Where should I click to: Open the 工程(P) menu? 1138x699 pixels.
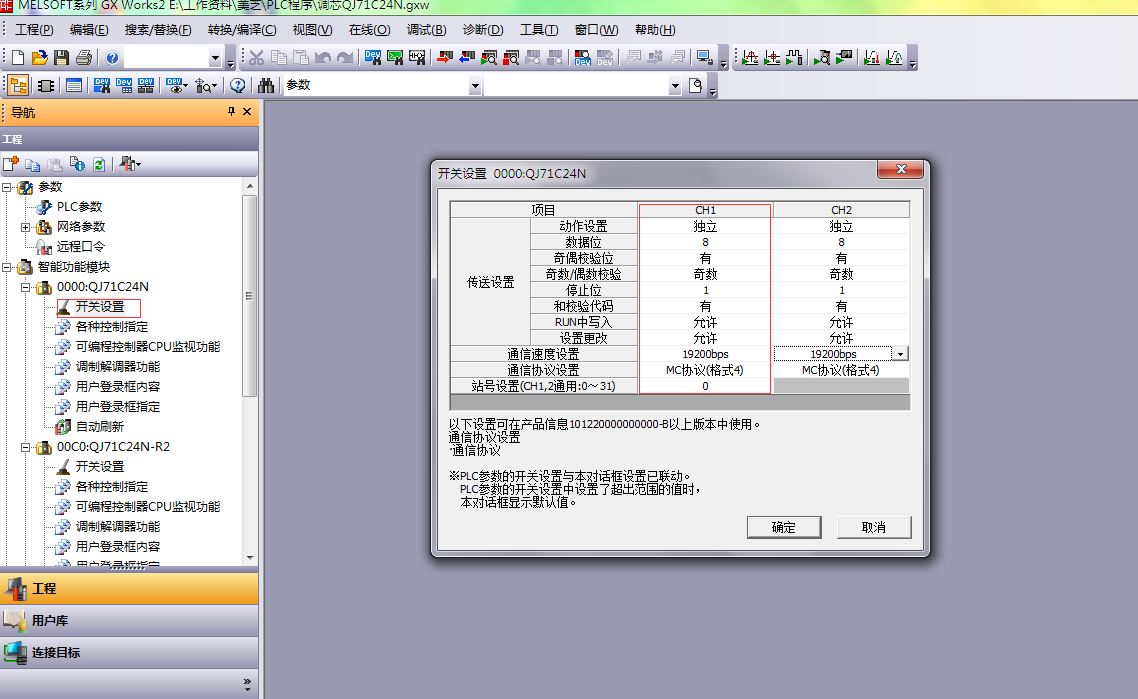[x=34, y=30]
